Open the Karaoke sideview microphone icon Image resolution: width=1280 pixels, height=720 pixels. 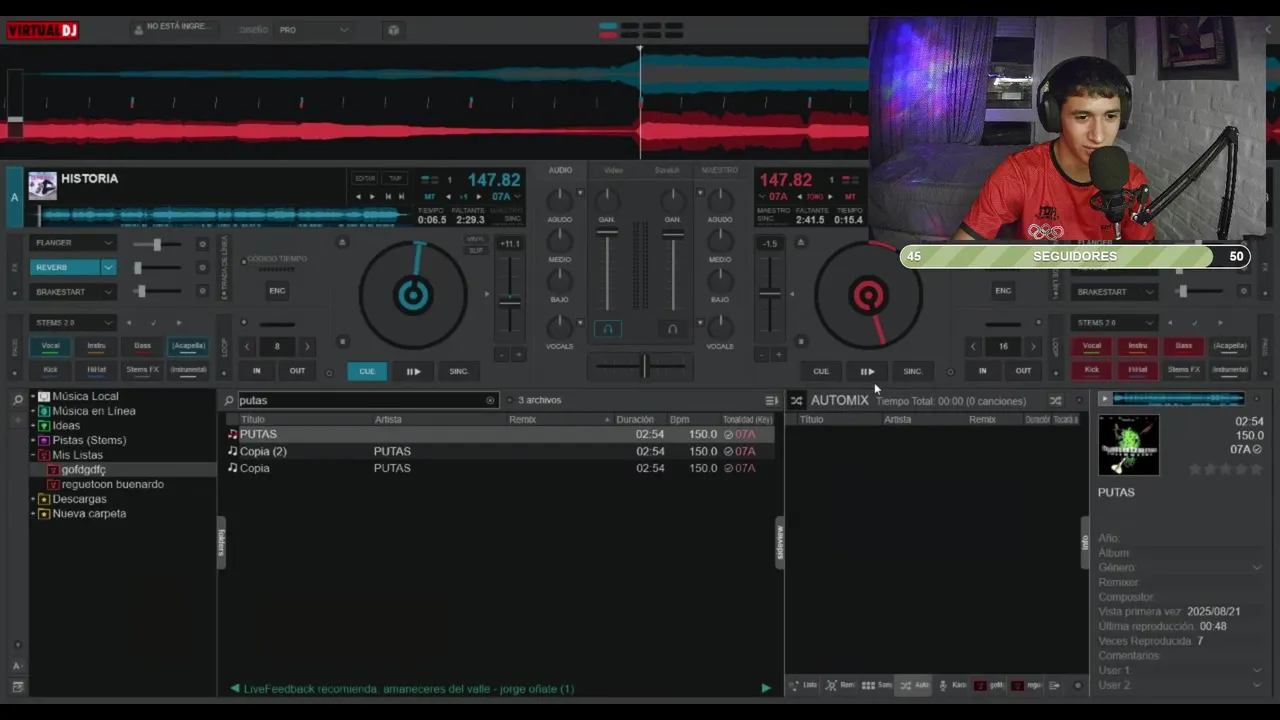click(x=944, y=686)
